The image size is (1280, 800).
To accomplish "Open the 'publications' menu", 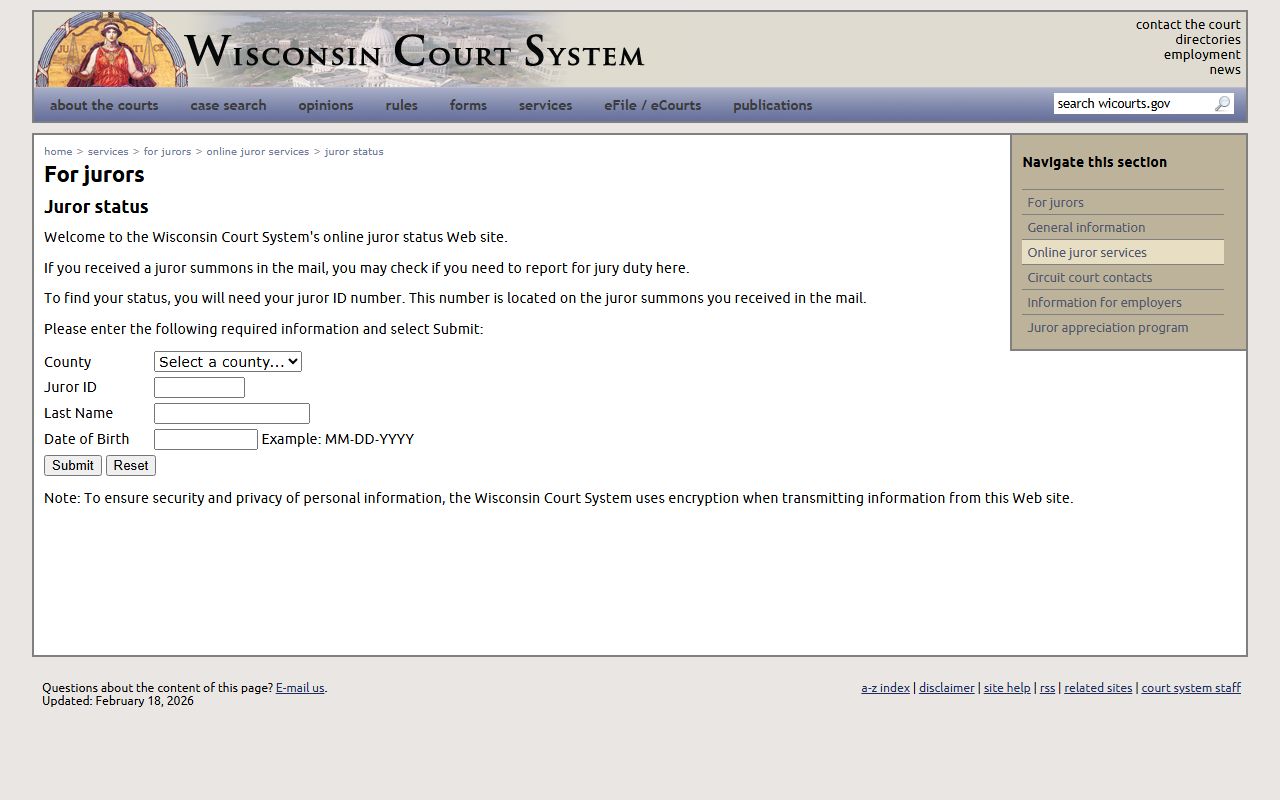I will coord(773,105).
